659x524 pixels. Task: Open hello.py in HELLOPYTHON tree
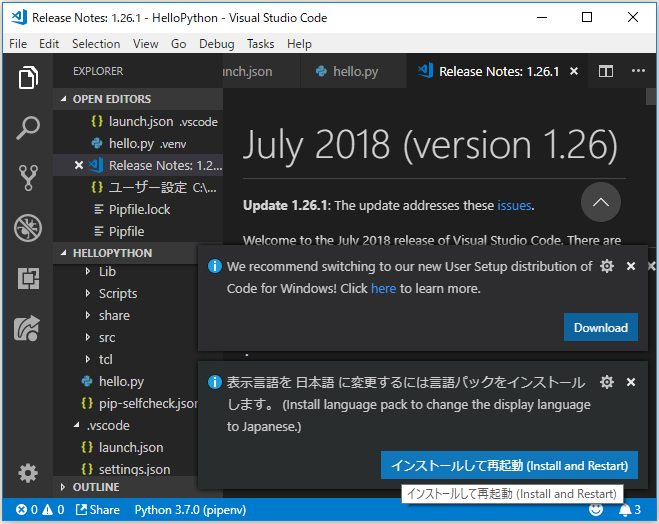pyautogui.click(x=126, y=381)
